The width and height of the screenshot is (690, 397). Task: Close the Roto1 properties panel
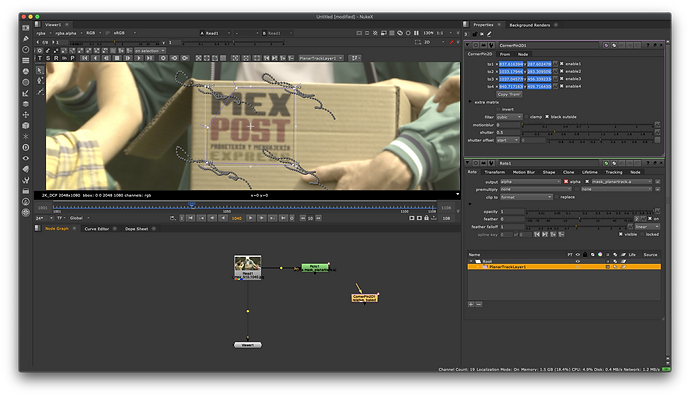click(661, 163)
